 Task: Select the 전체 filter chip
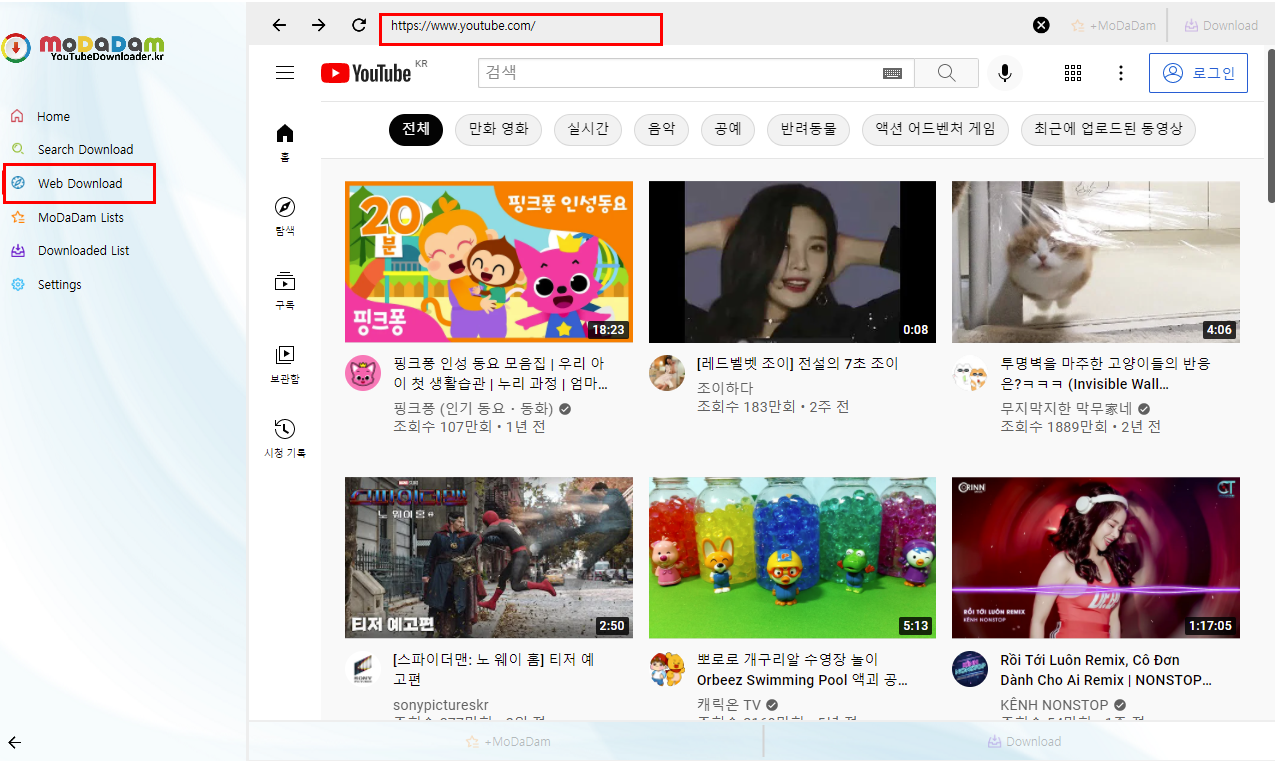(416, 129)
